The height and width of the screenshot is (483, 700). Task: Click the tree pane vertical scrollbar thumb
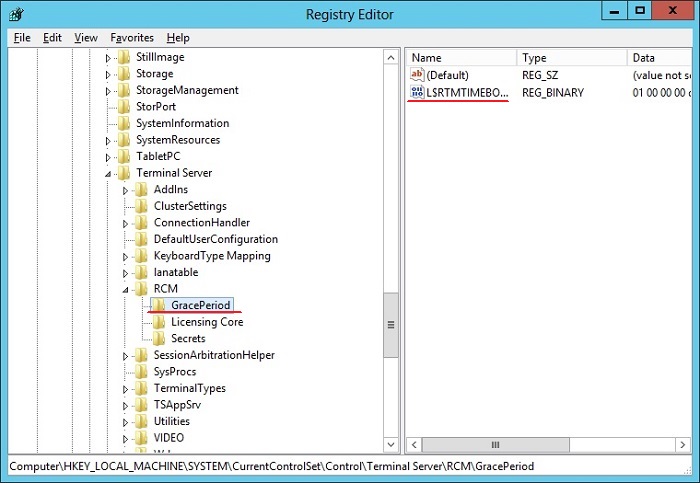point(391,325)
